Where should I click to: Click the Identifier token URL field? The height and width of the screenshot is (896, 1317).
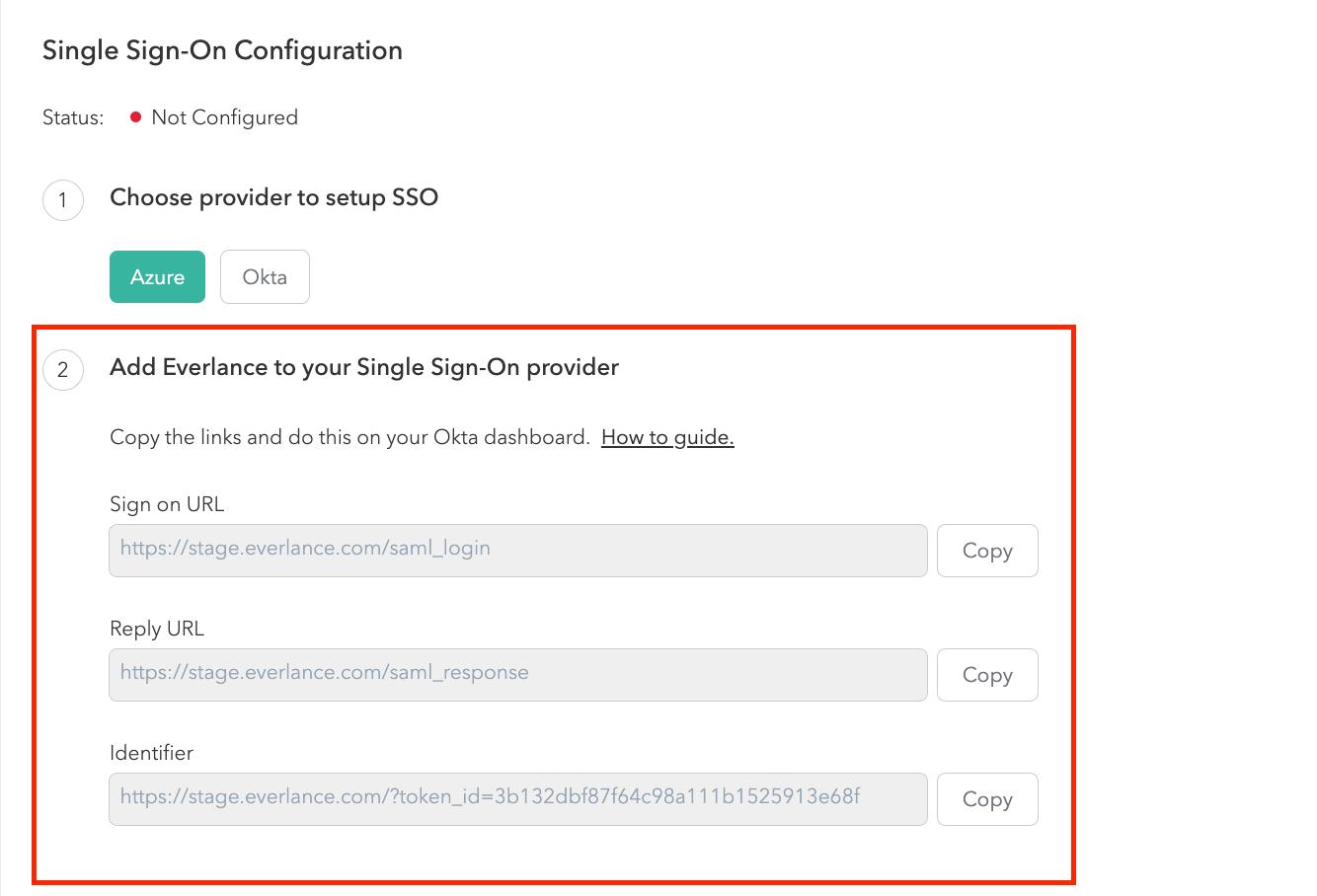(x=517, y=798)
